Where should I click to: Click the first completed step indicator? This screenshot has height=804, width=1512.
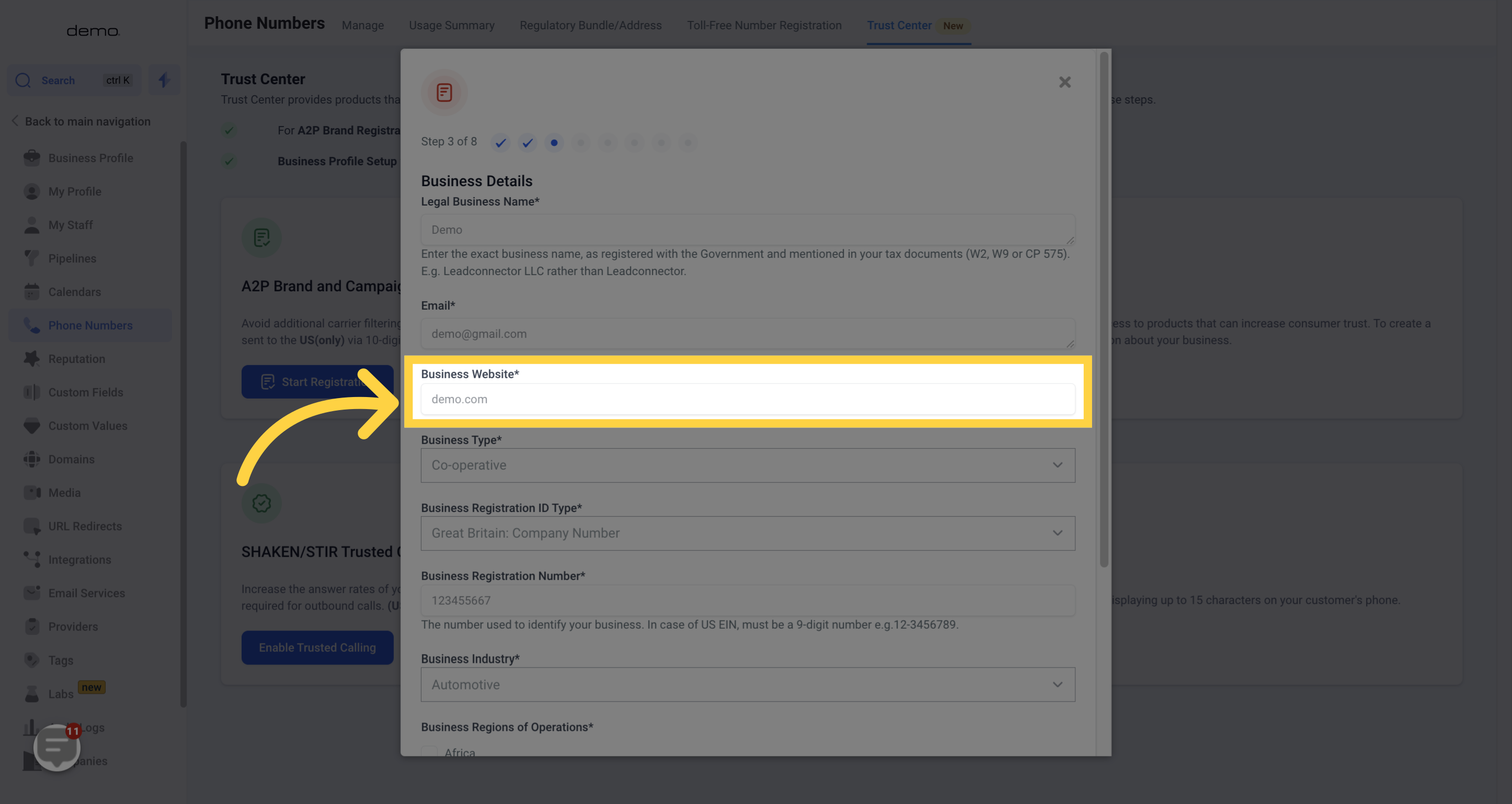500,143
